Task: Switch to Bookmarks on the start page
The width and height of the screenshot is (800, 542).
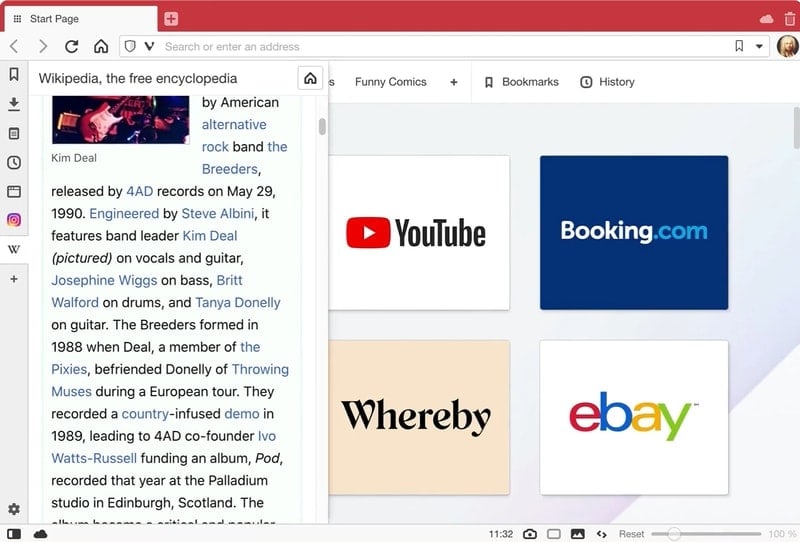Action: point(521,82)
